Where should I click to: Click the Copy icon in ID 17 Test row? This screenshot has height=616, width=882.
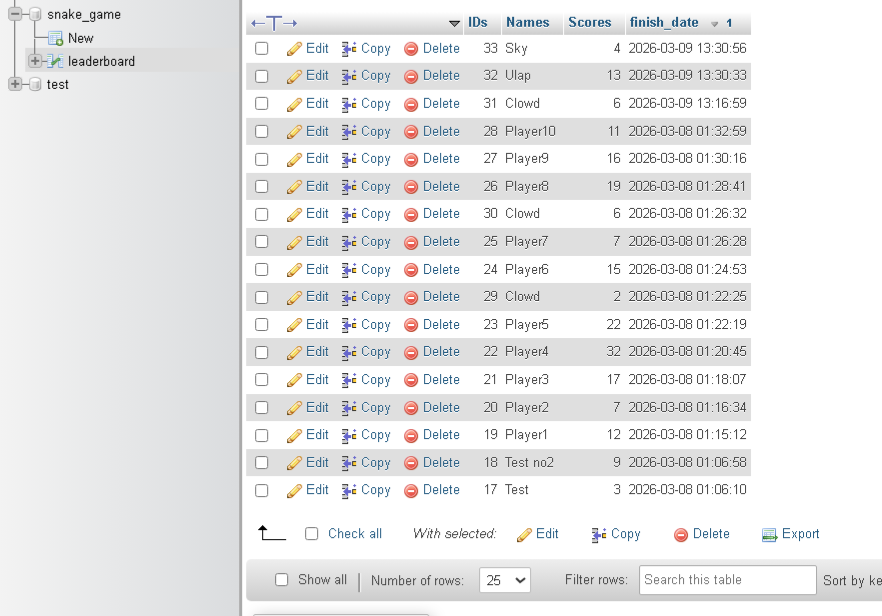pyautogui.click(x=349, y=491)
